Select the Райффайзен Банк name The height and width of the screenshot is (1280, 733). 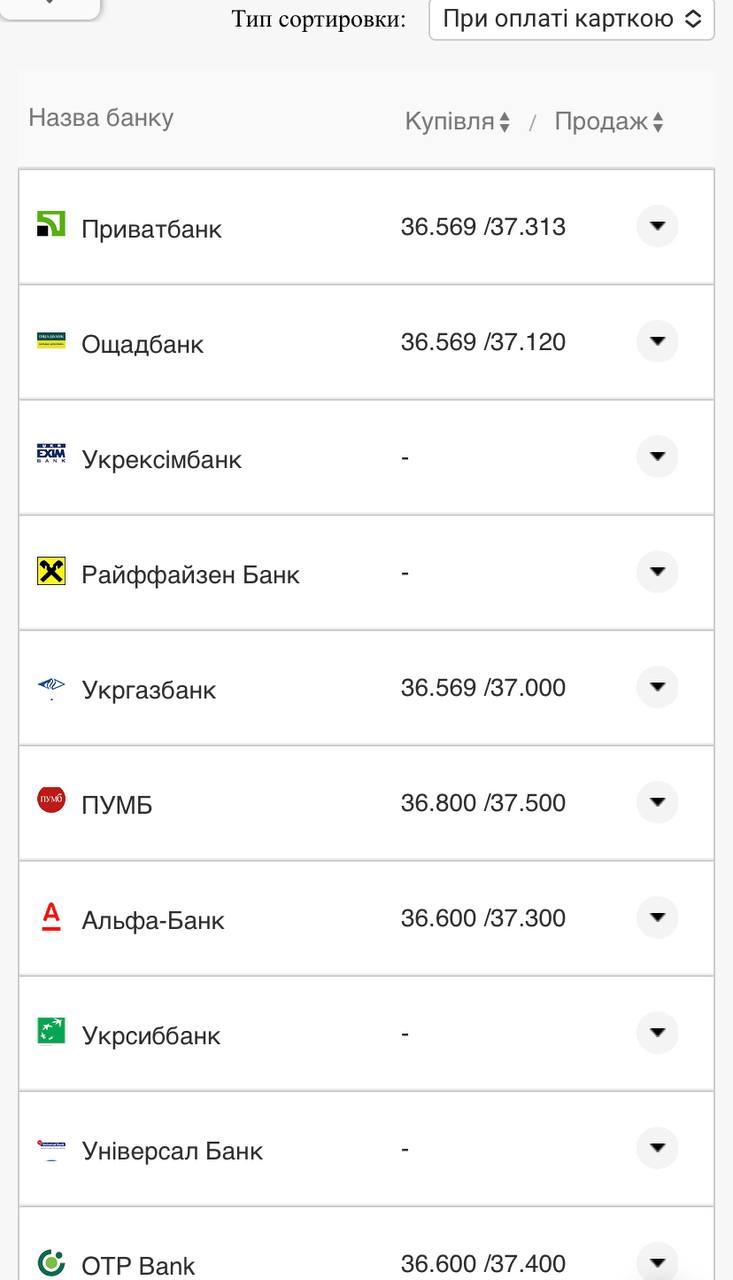click(190, 575)
